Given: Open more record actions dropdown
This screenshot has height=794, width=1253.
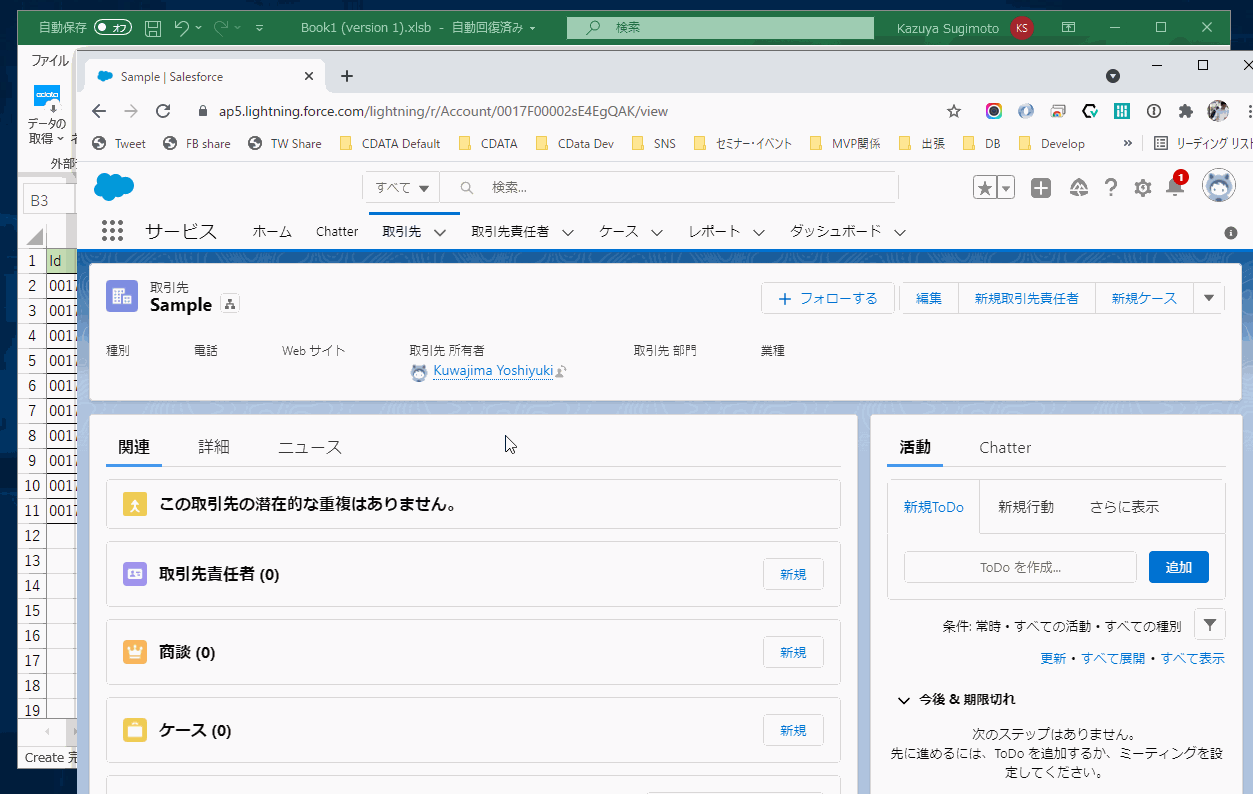Looking at the screenshot, I should (x=1209, y=298).
